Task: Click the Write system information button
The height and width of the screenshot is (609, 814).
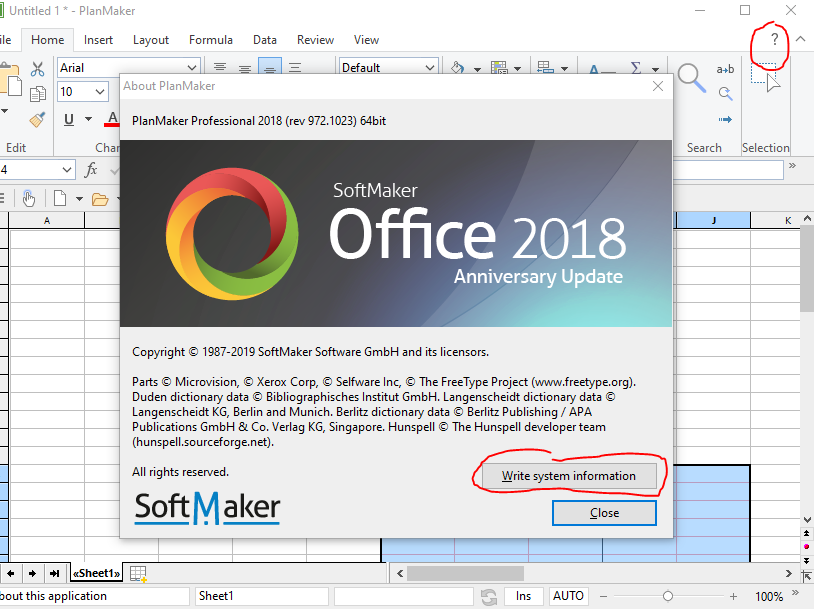Action: 569,476
